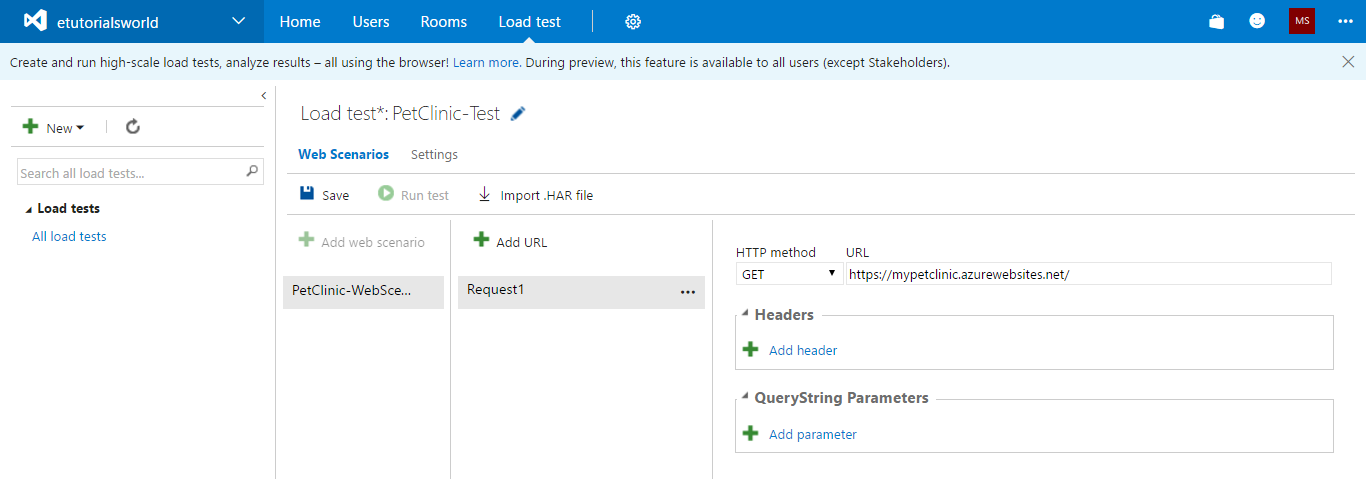Image resolution: width=1366 pixels, height=479 pixels.
Task: Switch to the Settings tab
Action: pos(434,155)
